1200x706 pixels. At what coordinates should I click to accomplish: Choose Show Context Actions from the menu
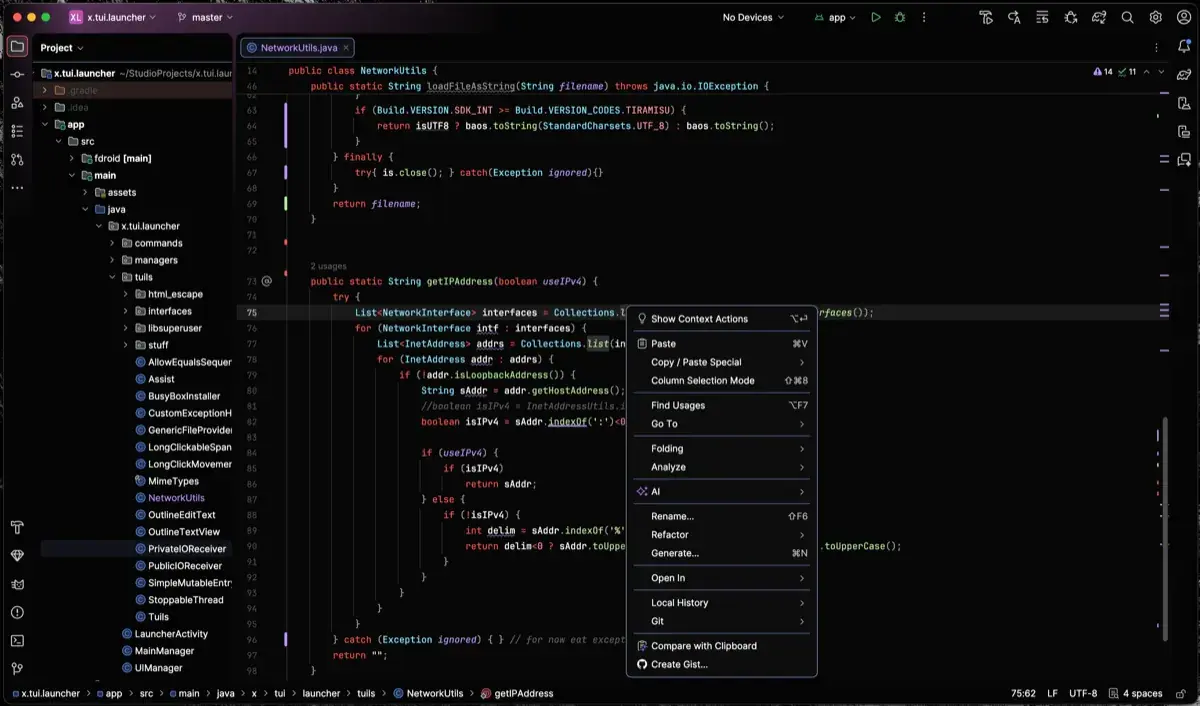[x=721, y=319]
